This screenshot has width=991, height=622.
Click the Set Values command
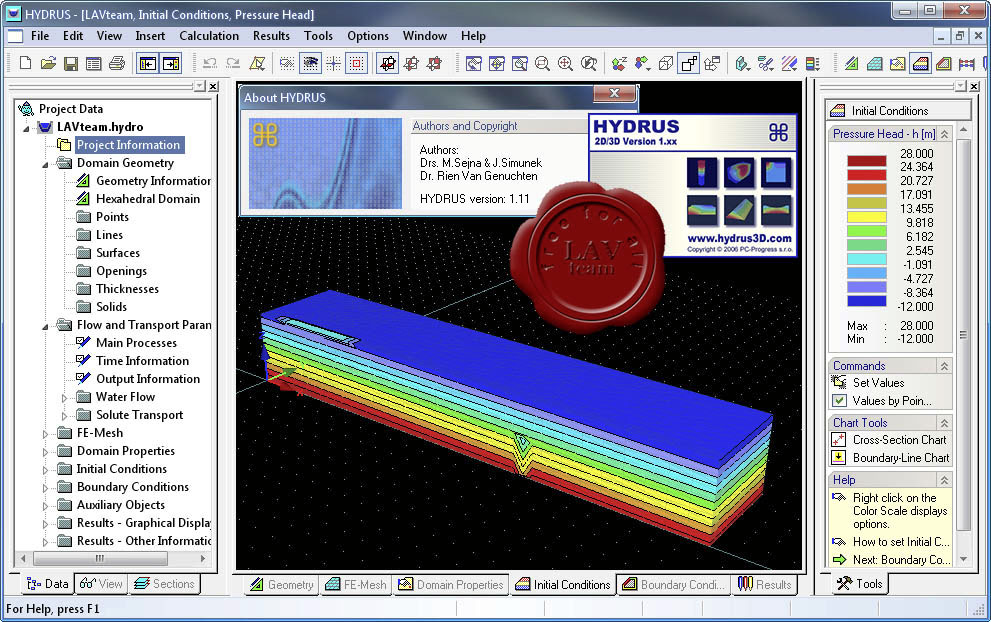click(878, 382)
